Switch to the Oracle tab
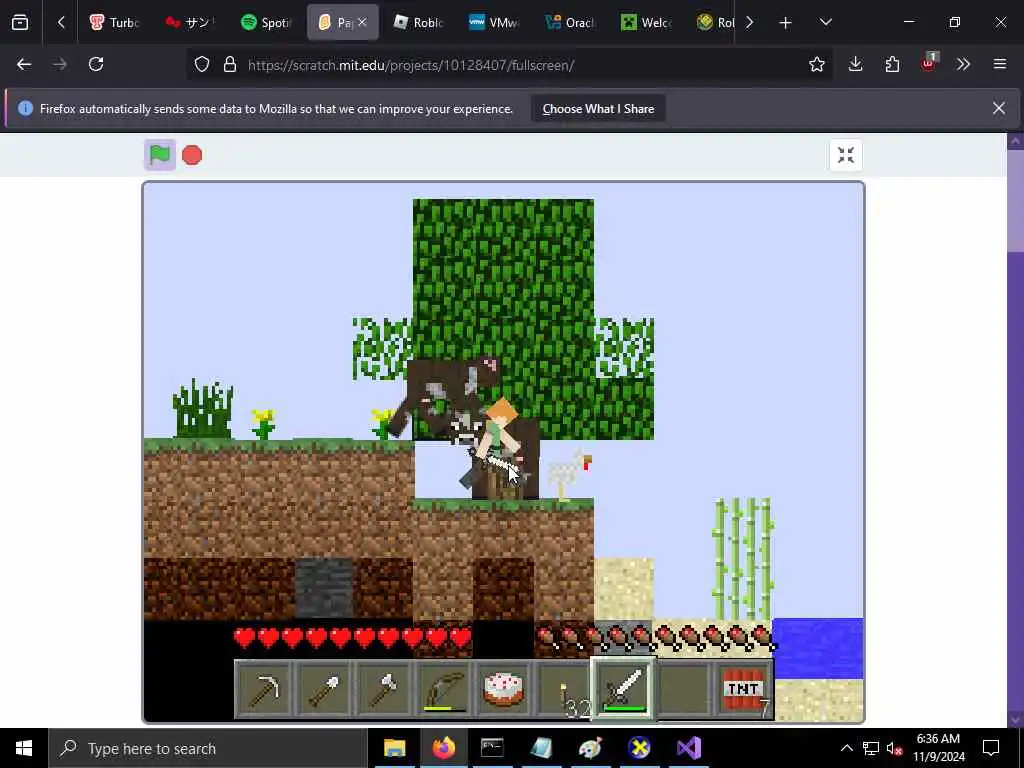Viewport: 1024px width, 768px height. [570, 22]
